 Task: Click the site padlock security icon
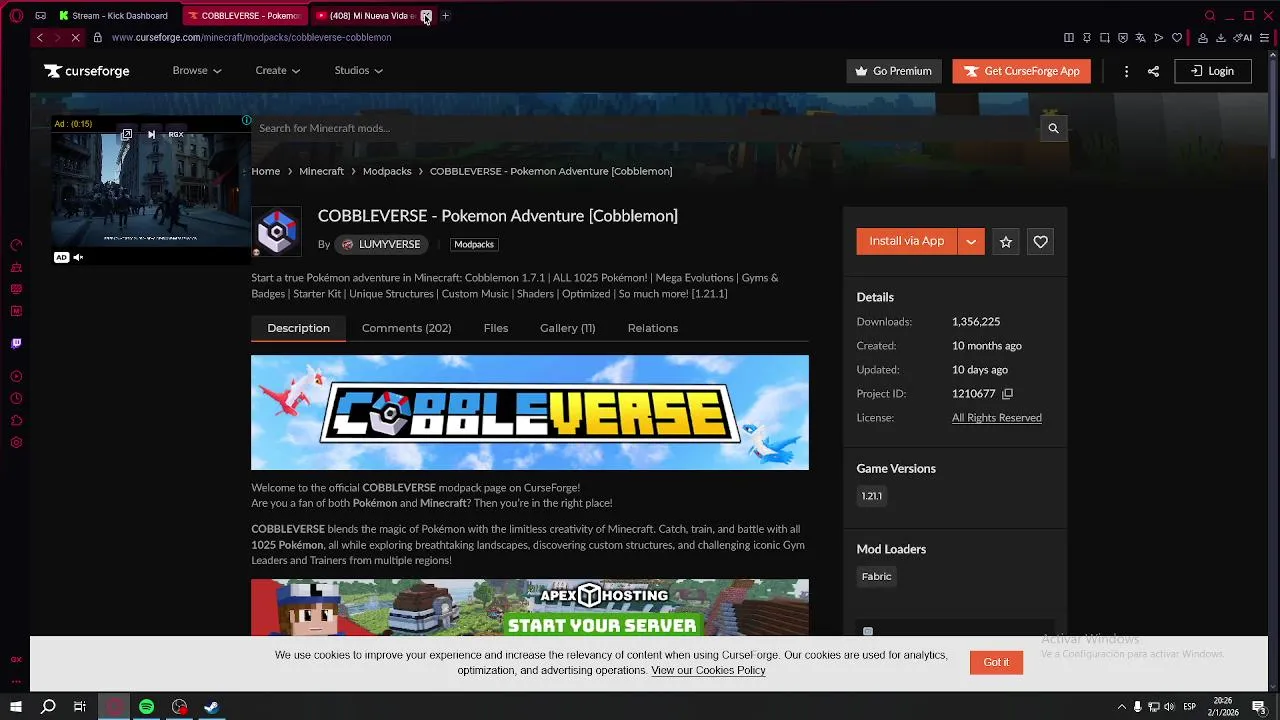97,38
